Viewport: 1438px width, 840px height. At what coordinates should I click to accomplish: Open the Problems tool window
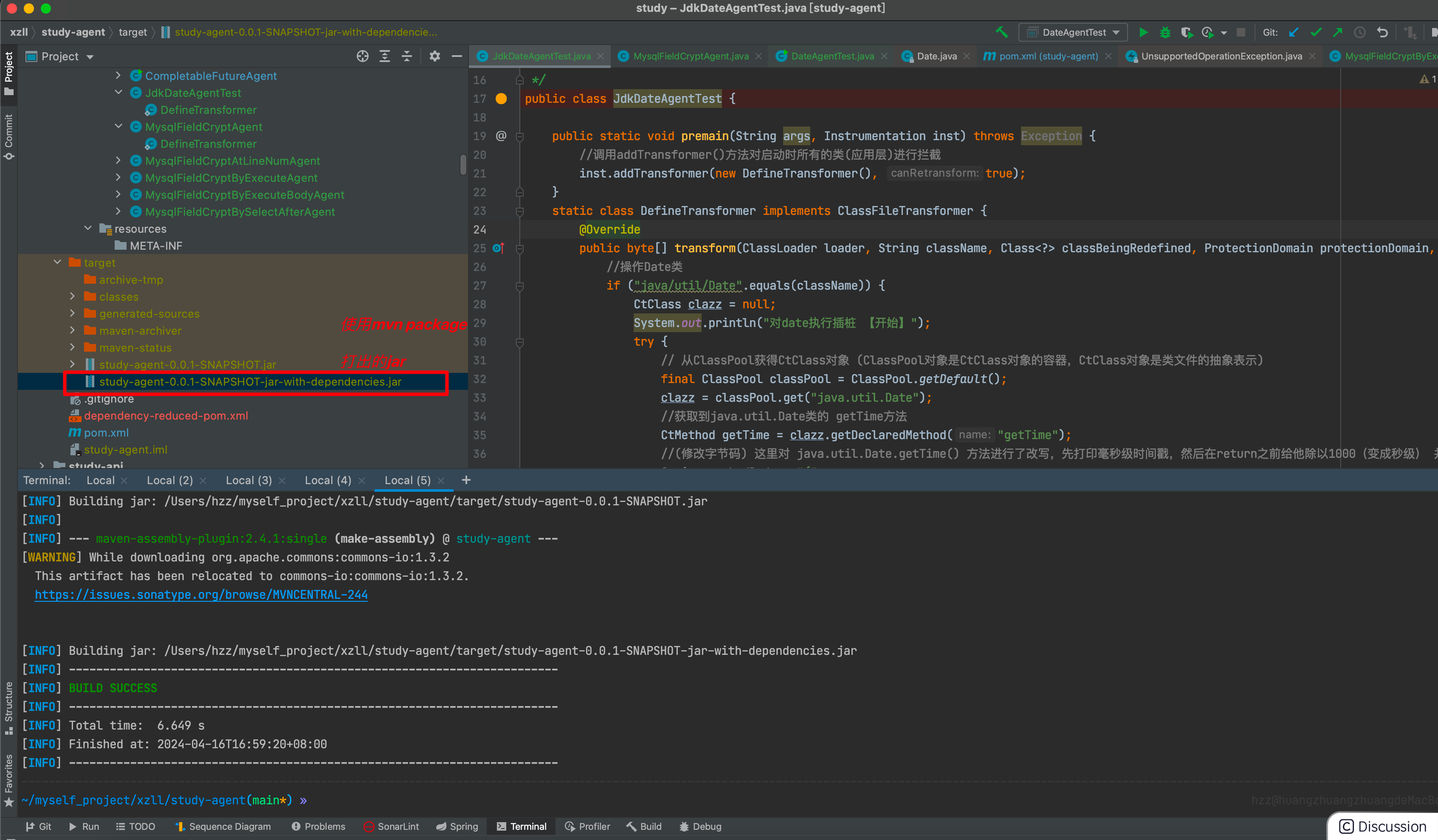coord(319,826)
